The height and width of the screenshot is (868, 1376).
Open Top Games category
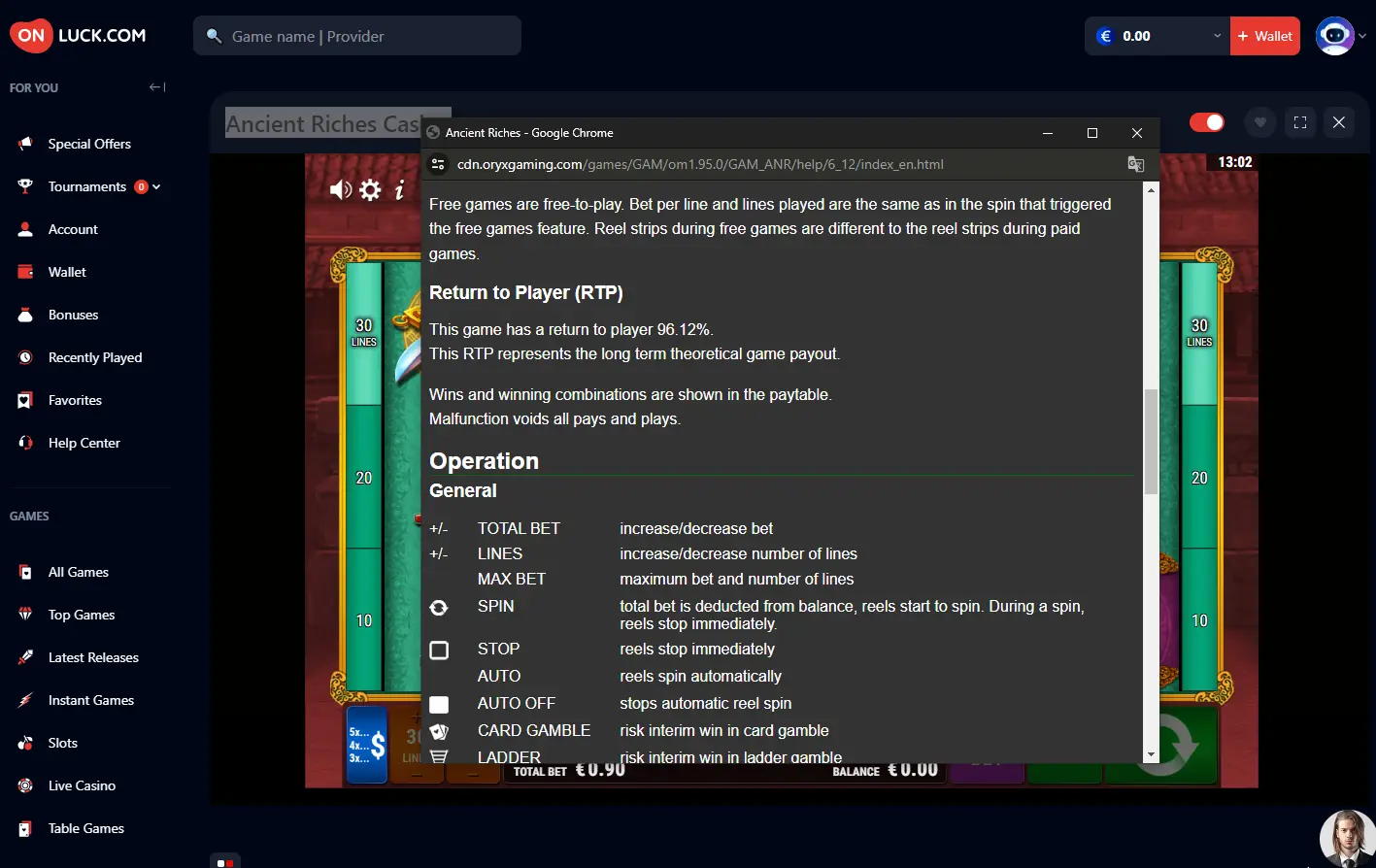[82, 615]
